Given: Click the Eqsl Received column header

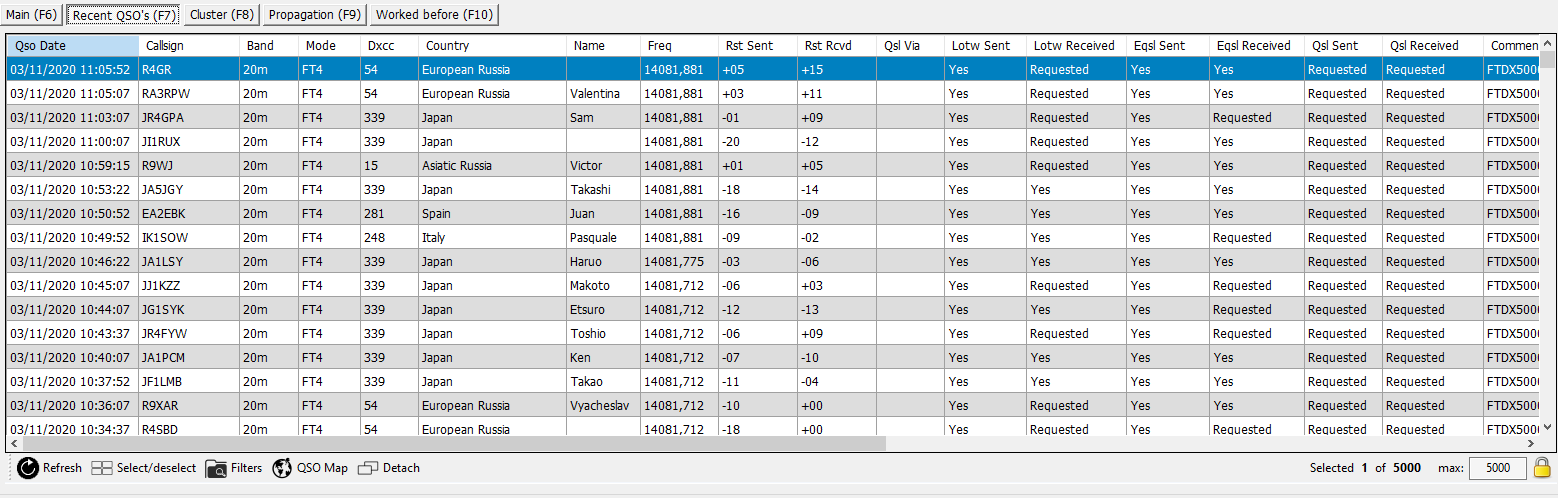Looking at the screenshot, I should pos(1256,46).
